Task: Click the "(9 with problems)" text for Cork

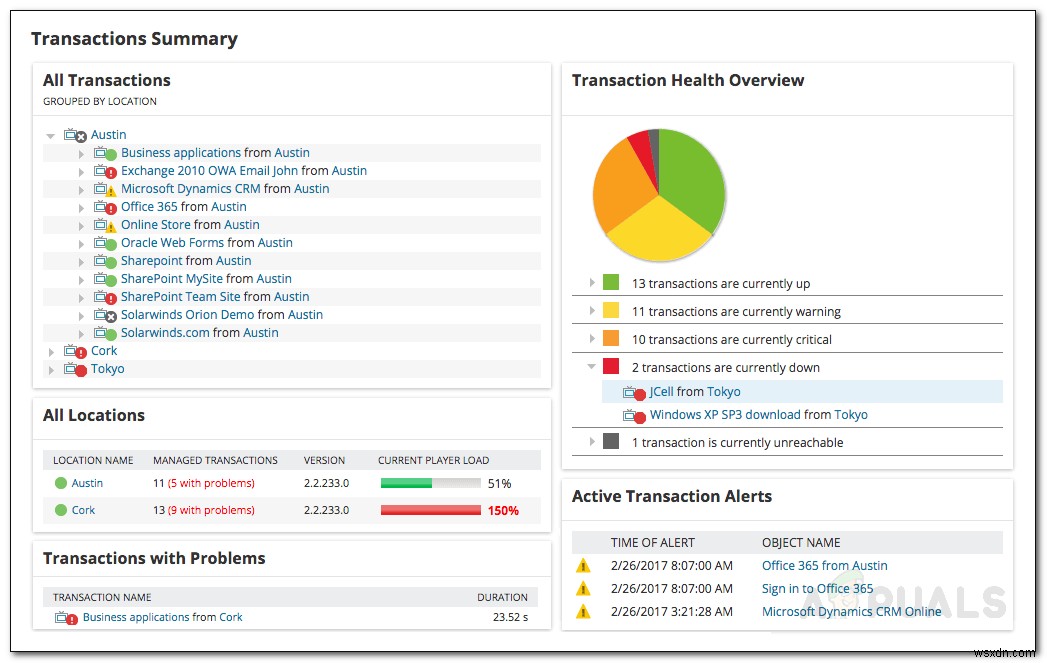Action: coord(211,510)
